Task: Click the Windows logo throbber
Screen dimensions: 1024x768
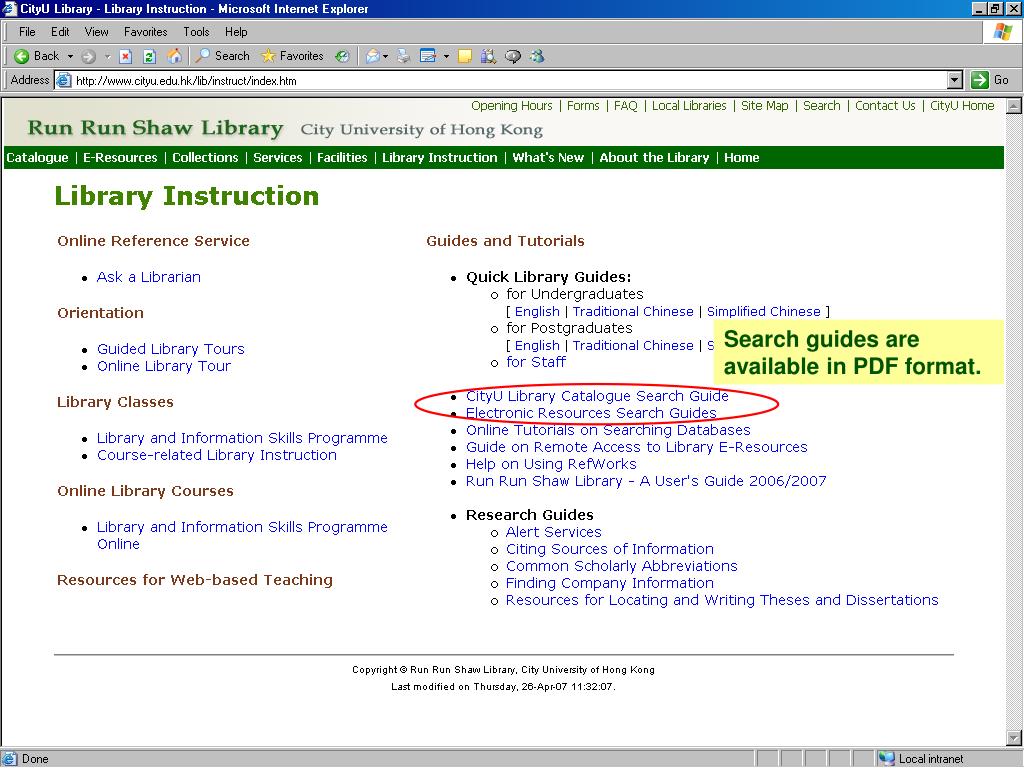Action: (1002, 32)
